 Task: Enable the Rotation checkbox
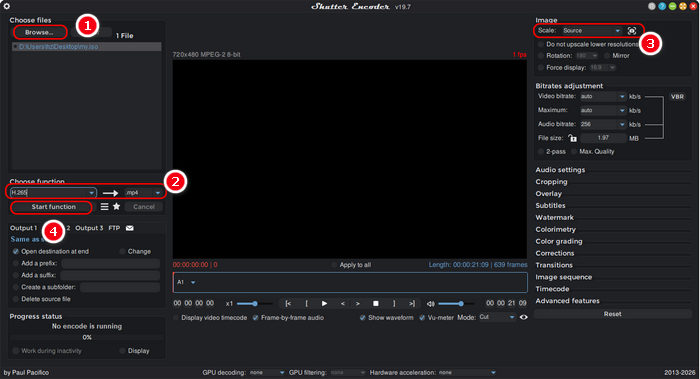(x=541, y=56)
